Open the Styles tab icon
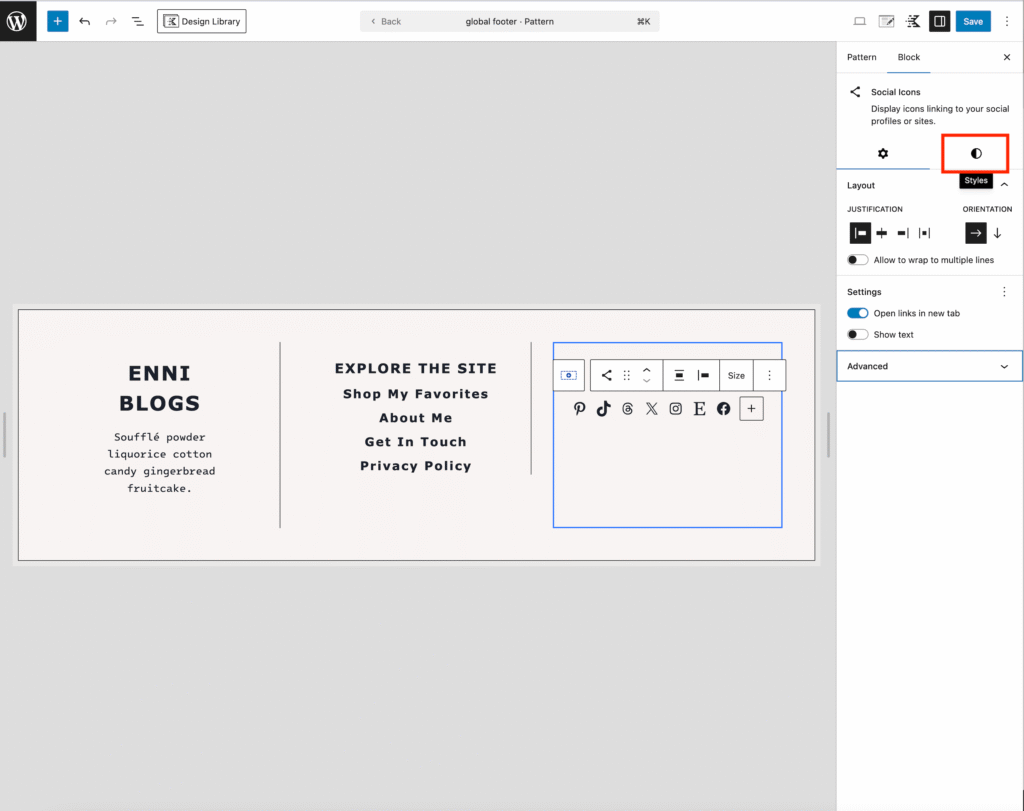The height and width of the screenshot is (811, 1024). point(976,153)
